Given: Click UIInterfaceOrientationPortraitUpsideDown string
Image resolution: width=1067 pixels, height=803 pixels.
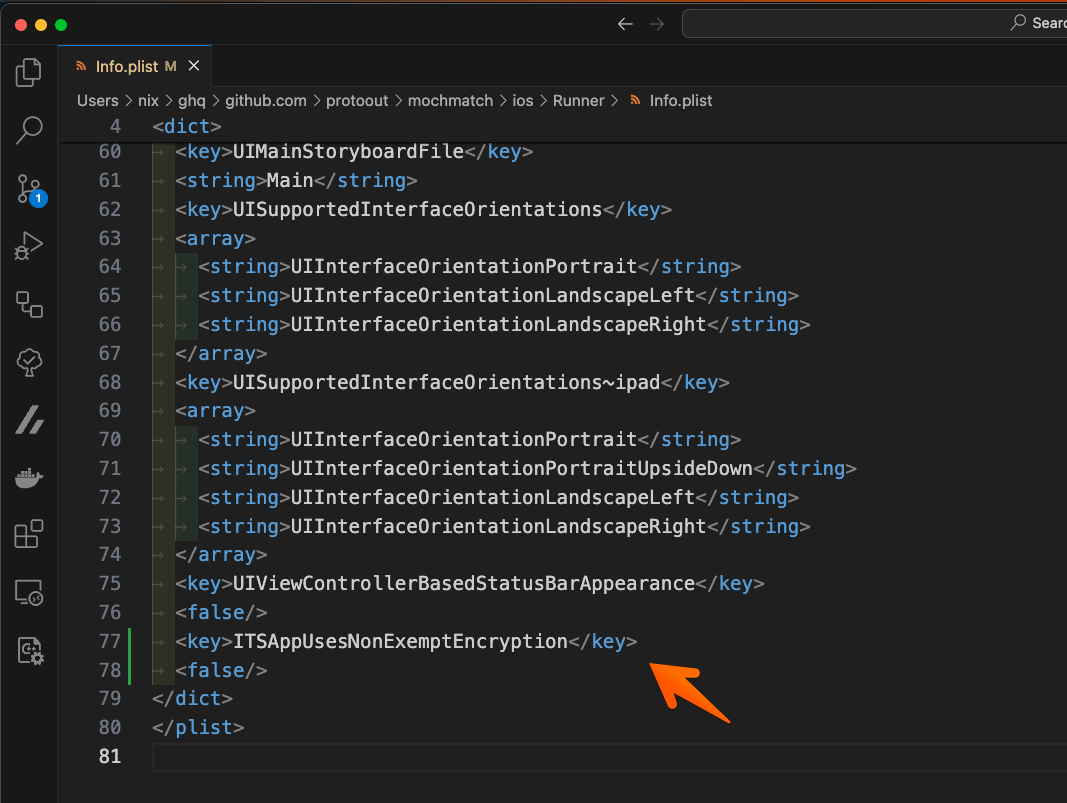Looking at the screenshot, I should pyautogui.click(x=521, y=468).
